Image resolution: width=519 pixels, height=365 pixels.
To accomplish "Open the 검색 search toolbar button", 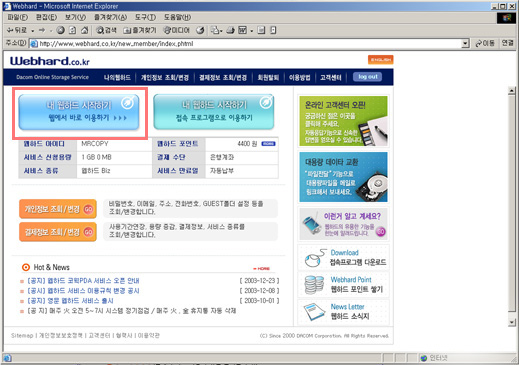I will [106, 30].
